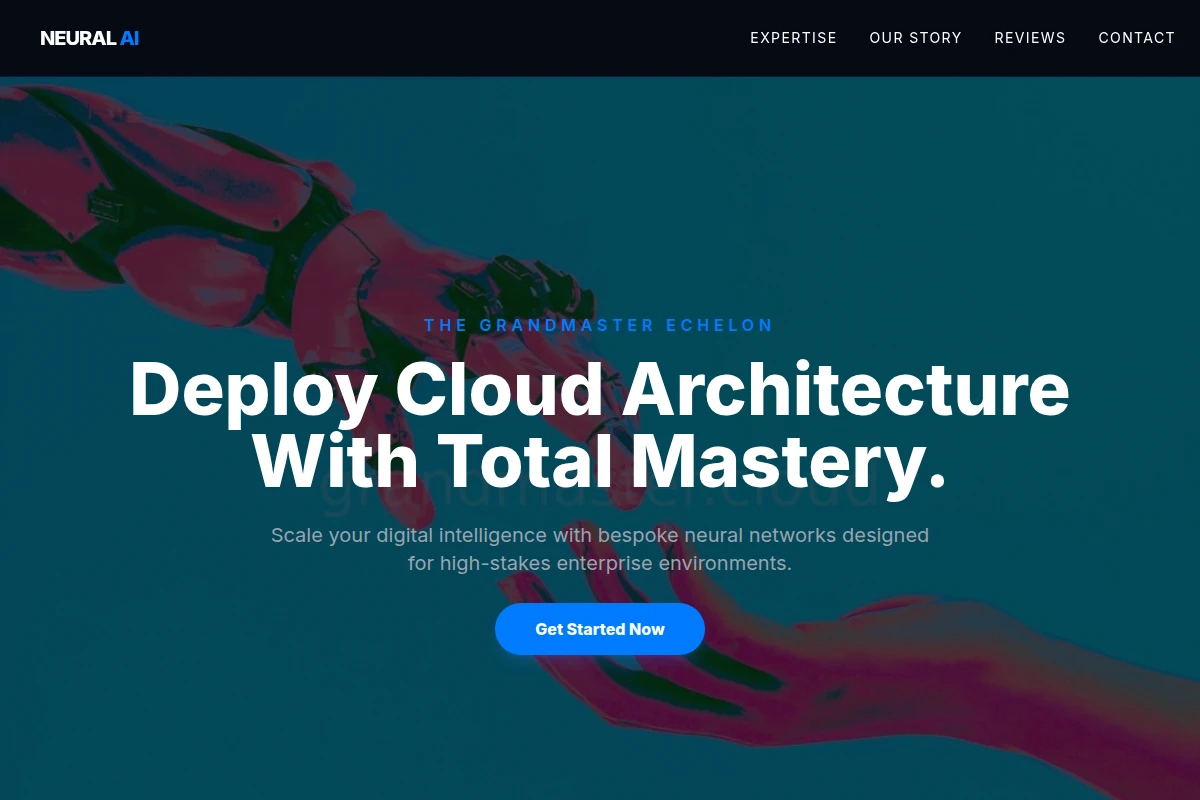Click the faint grandmaster.cloud watermark text
1200x800 pixels.
(600, 492)
